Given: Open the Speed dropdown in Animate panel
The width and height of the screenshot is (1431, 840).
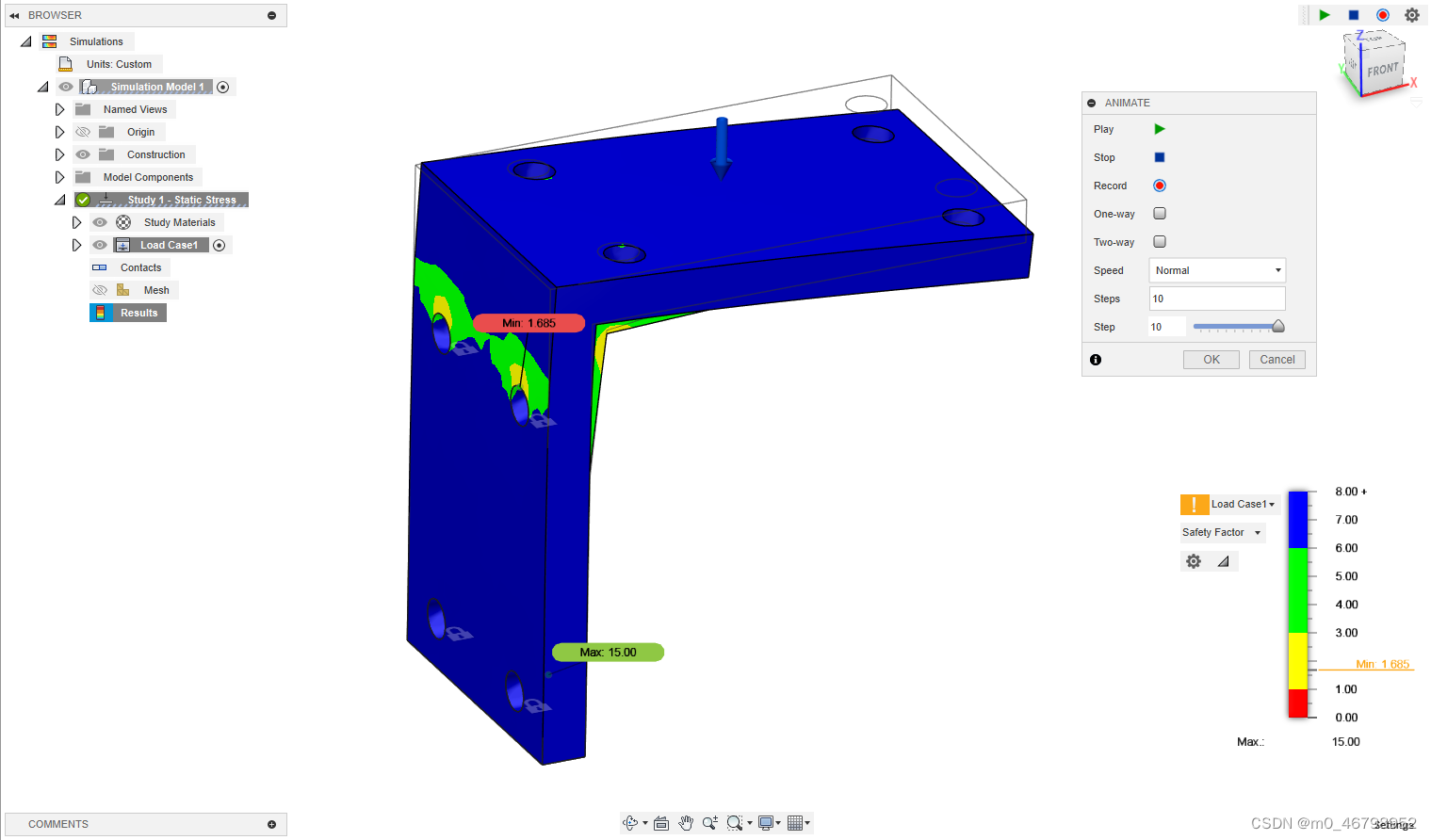Looking at the screenshot, I should pyautogui.click(x=1216, y=270).
